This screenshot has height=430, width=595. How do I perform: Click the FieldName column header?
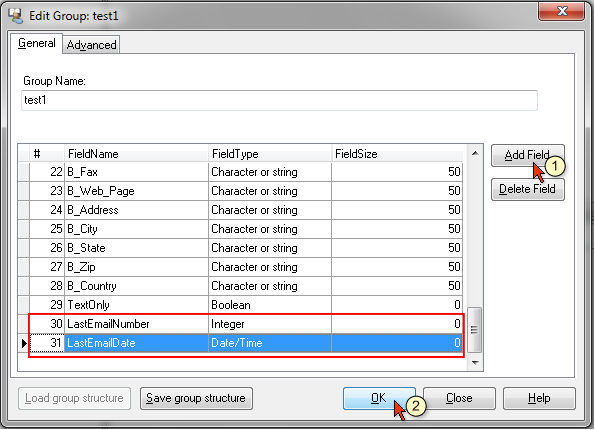click(x=136, y=154)
